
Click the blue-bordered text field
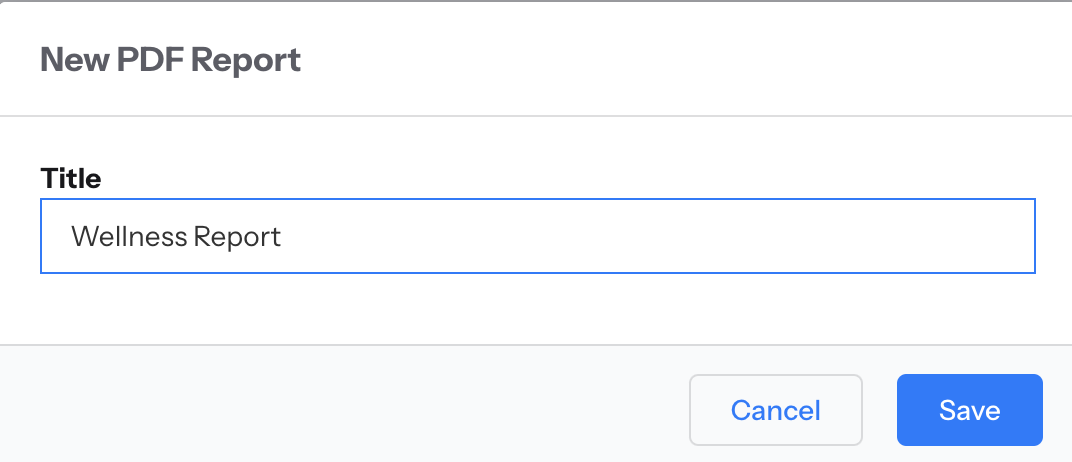538,236
